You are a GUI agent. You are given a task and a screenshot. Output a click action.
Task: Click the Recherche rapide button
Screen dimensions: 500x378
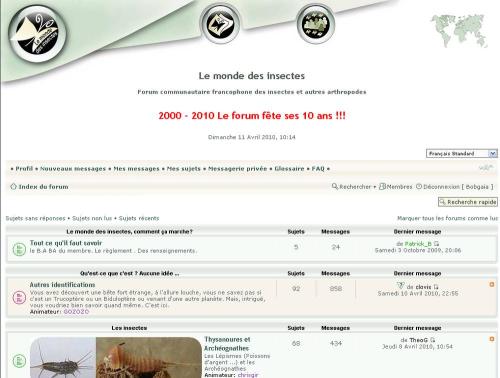click(468, 202)
